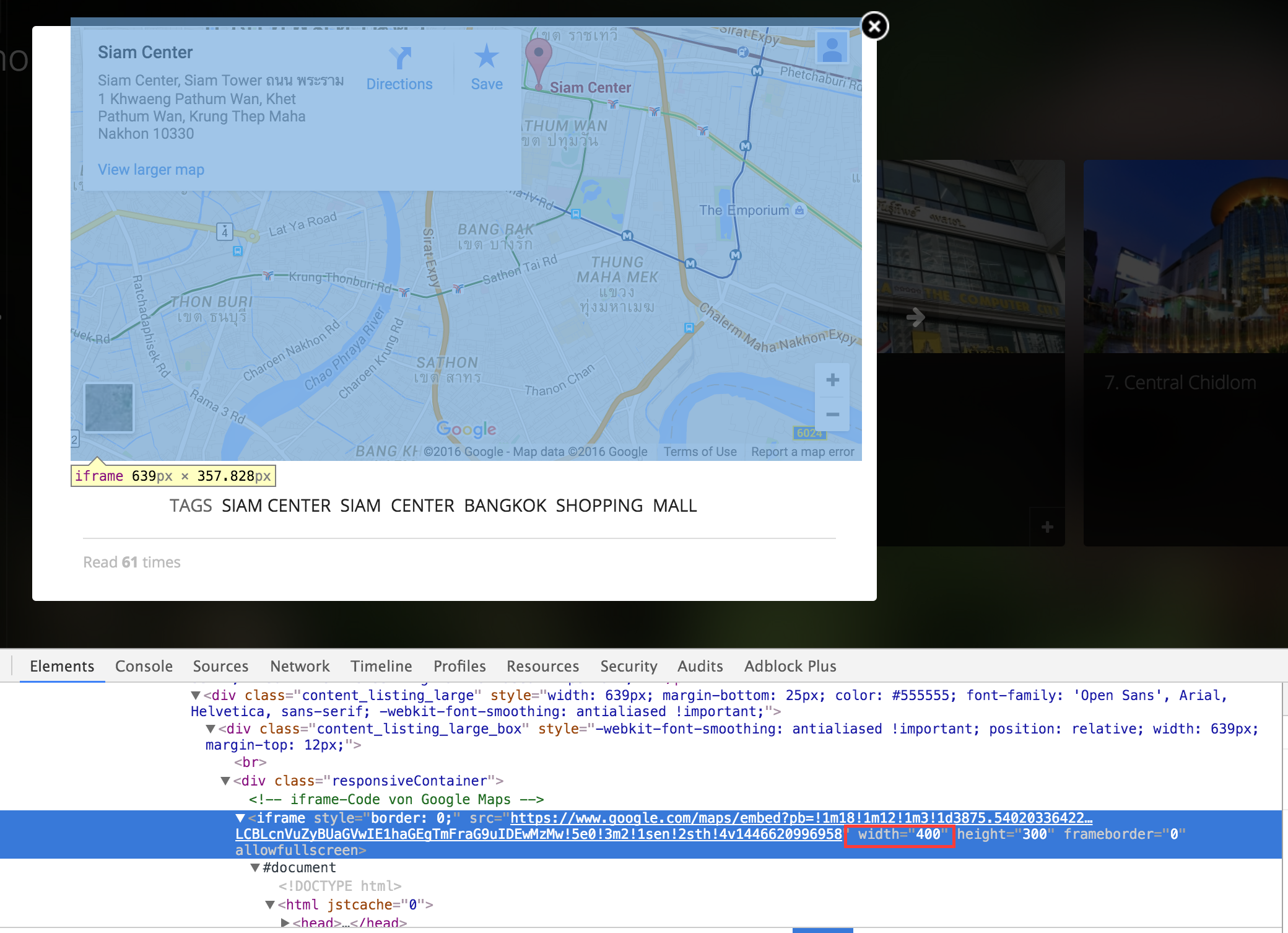Click the route 4 shield icon near Lat Ya Road
Image resolution: width=1288 pixels, height=933 pixels.
pos(225,232)
